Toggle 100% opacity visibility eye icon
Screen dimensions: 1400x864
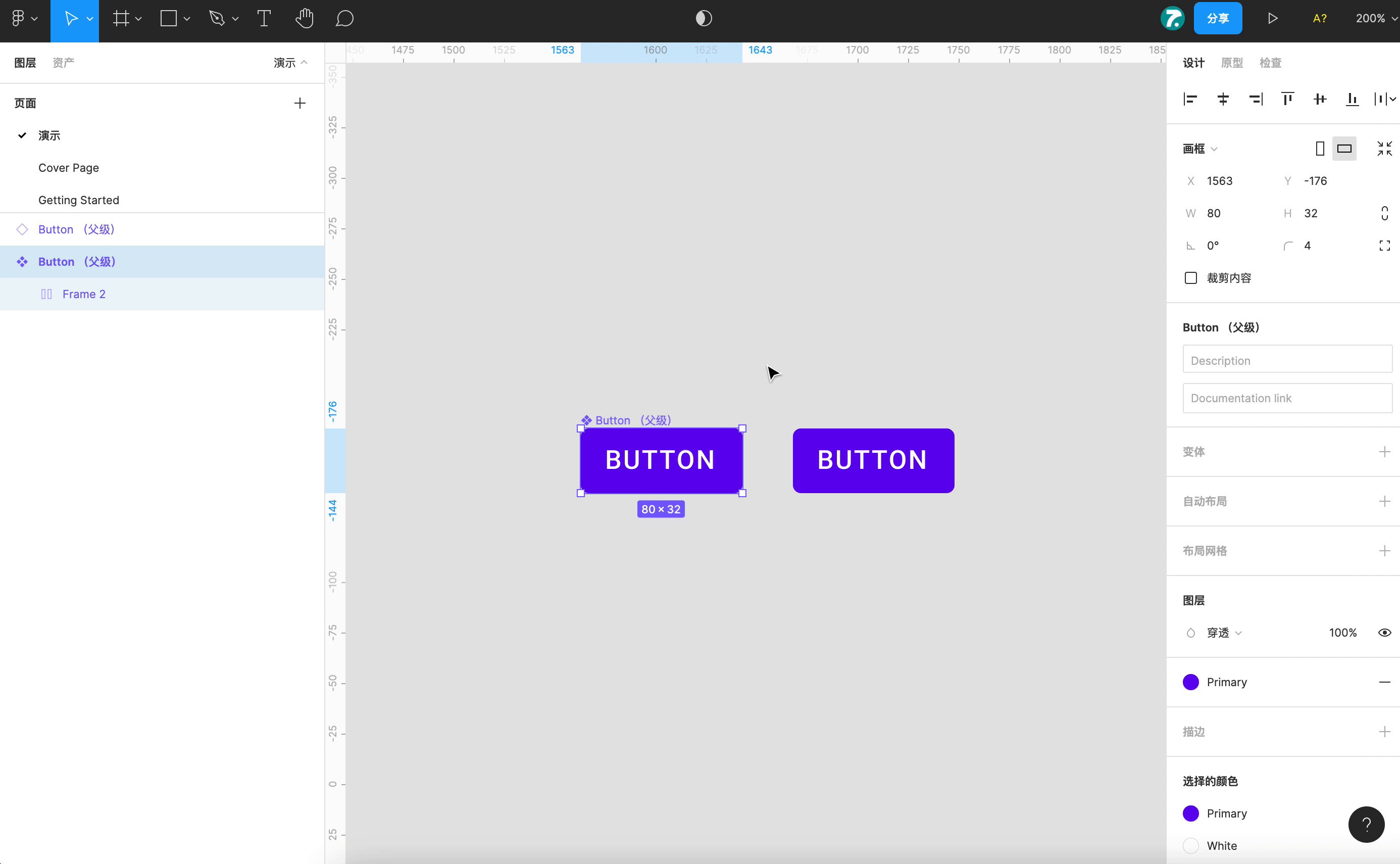[1385, 632]
